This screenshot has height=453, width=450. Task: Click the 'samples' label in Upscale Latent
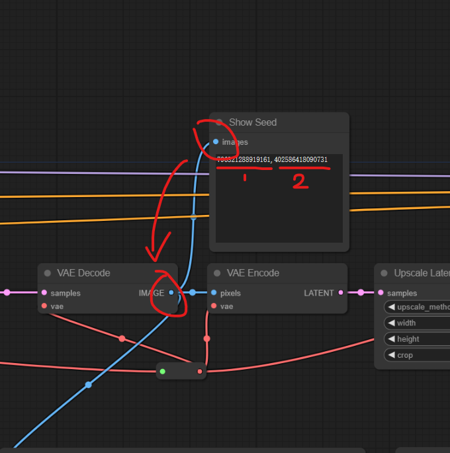402,293
